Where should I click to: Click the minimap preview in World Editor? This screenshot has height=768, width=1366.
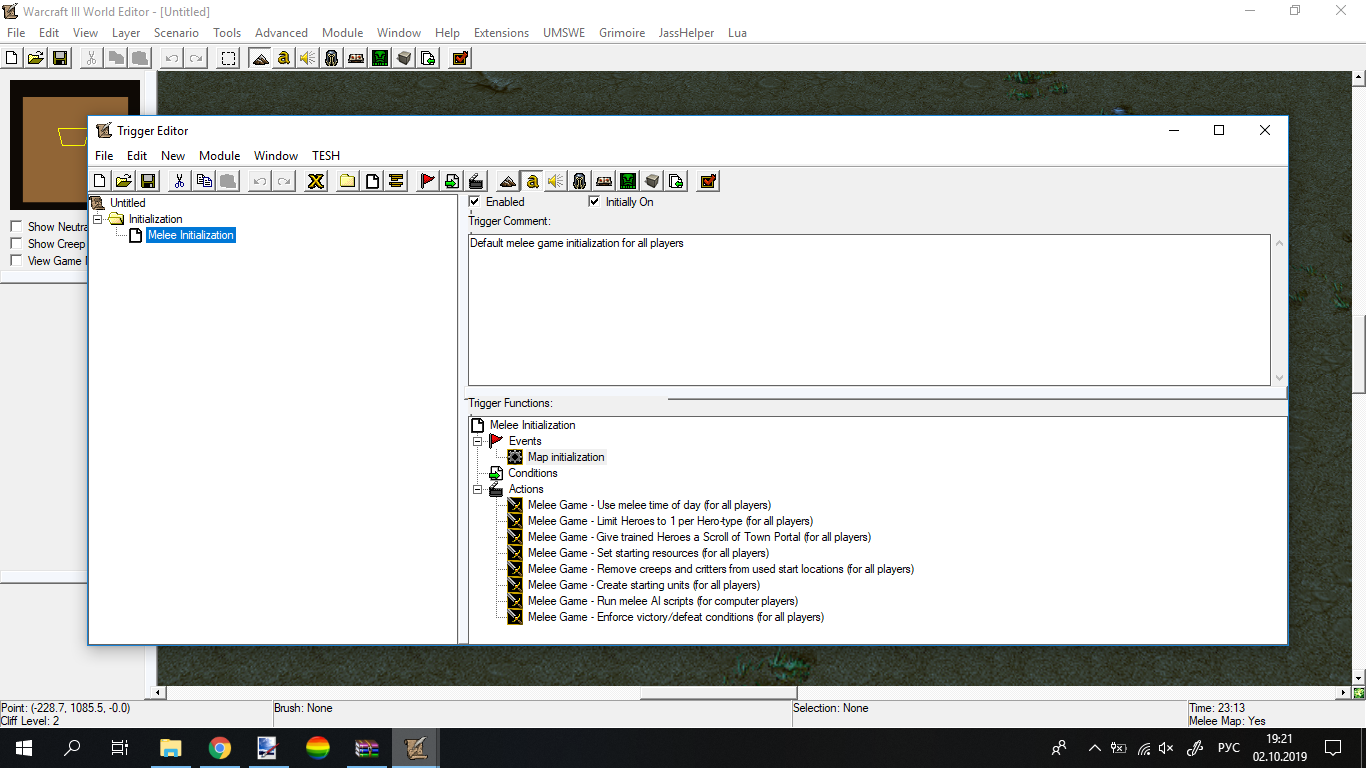click(75, 145)
